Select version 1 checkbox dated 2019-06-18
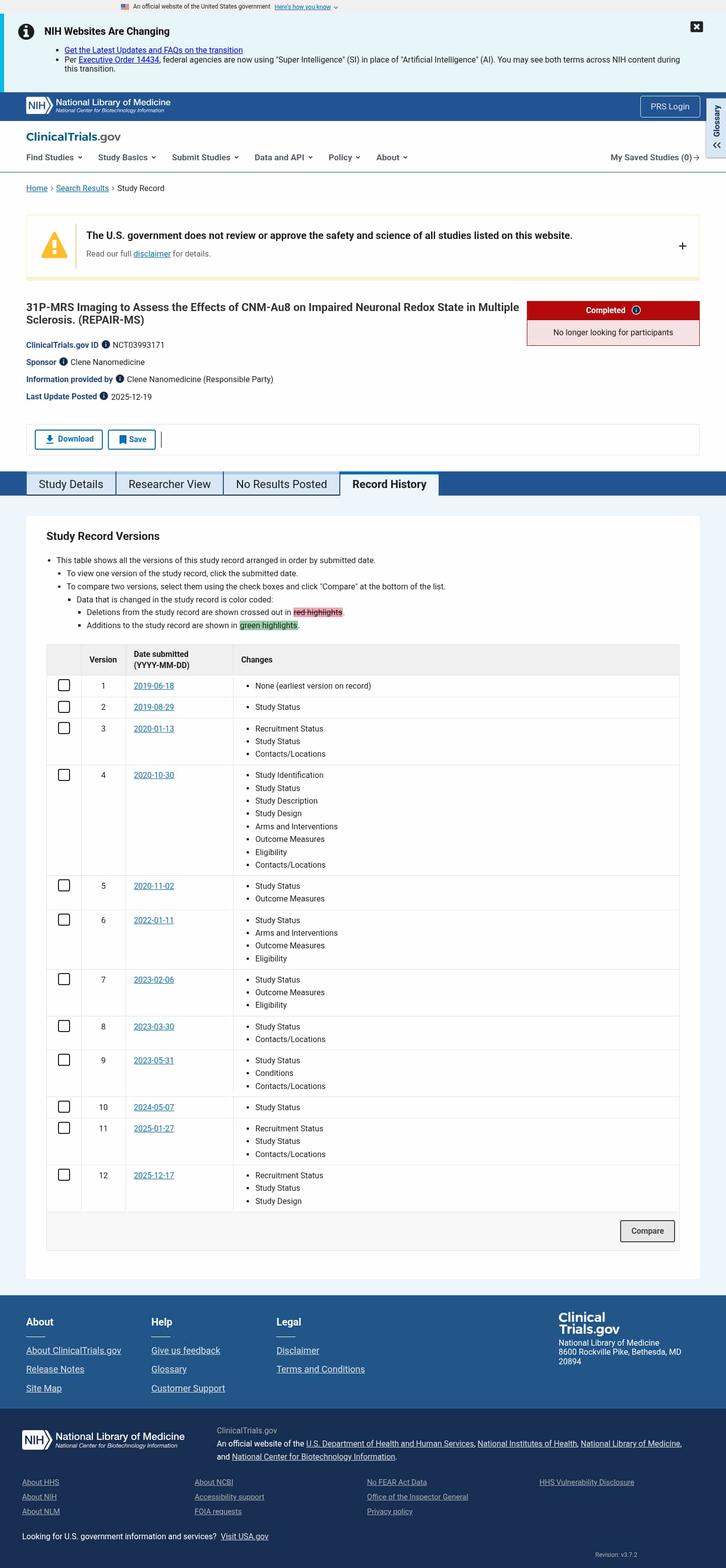The image size is (726, 1568). pyautogui.click(x=64, y=685)
